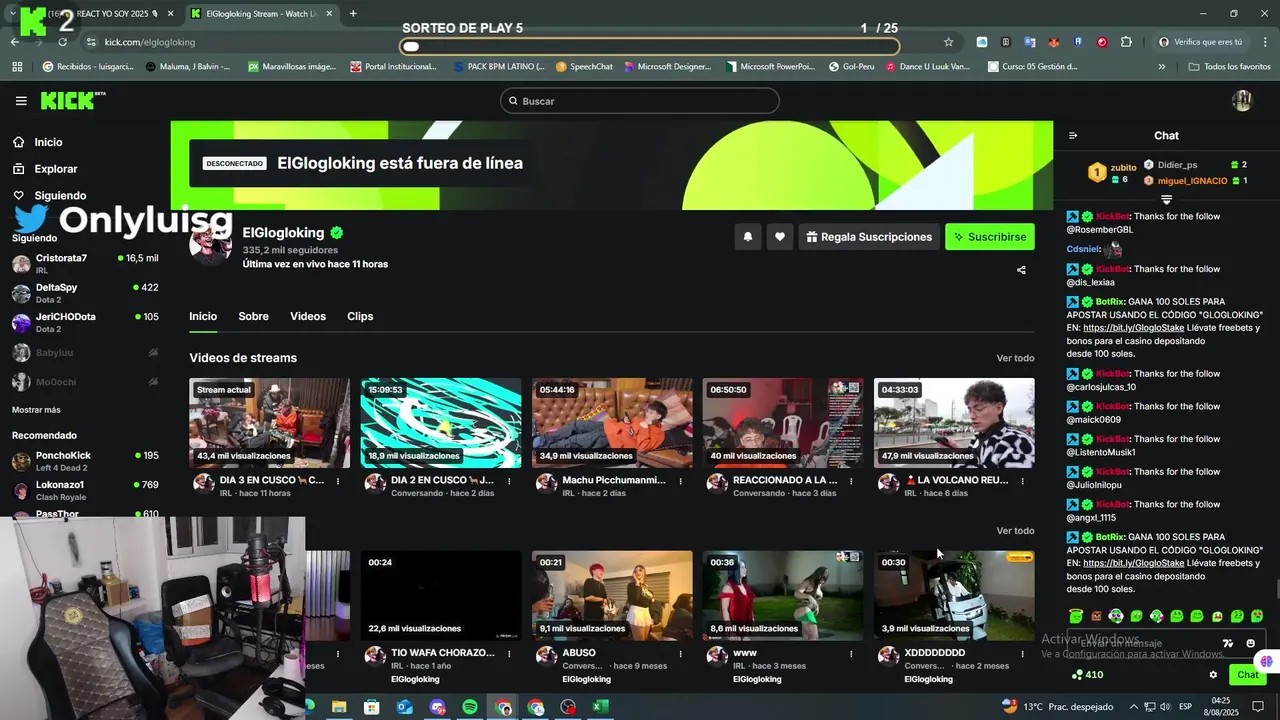Screen dimensions: 1280x720
Task: Open options for LA VOLCANO REU video
Action: [x=1022, y=481]
